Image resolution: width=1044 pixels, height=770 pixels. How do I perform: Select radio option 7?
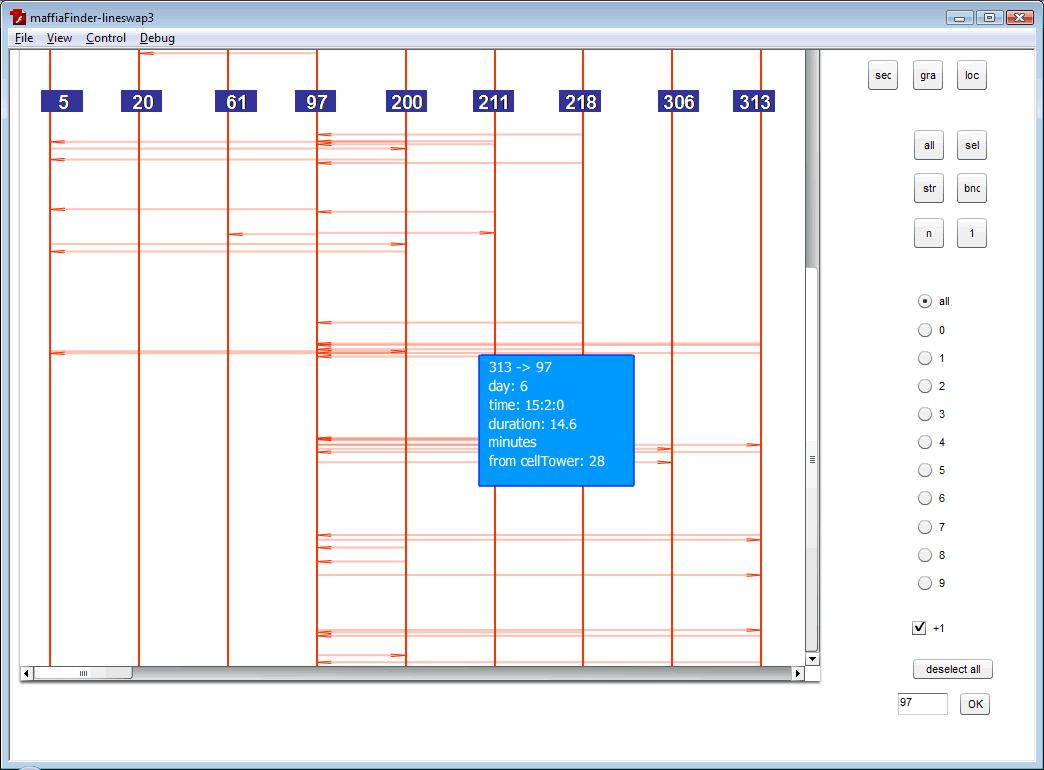tap(925, 527)
